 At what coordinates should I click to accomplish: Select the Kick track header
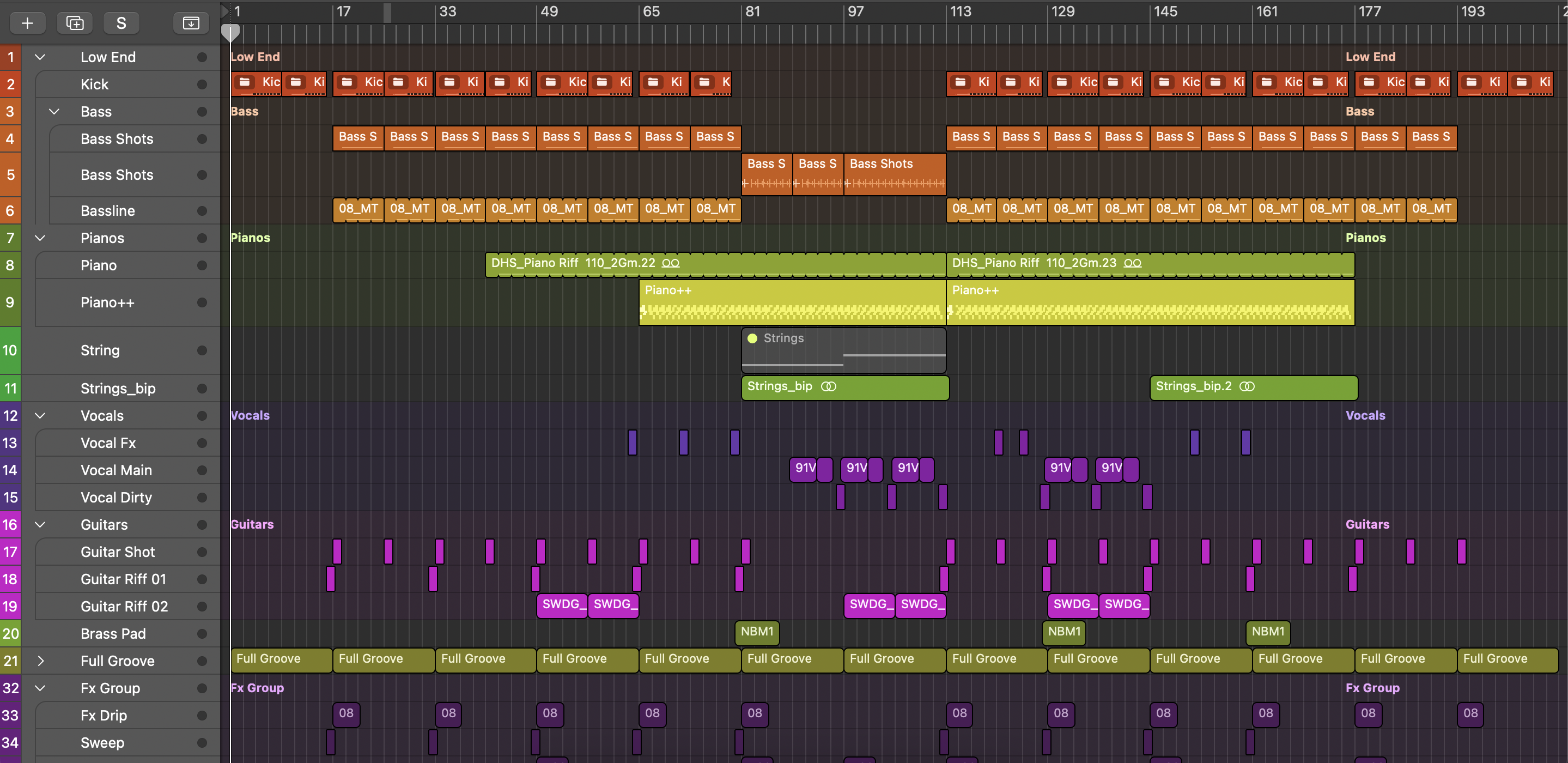(128, 84)
